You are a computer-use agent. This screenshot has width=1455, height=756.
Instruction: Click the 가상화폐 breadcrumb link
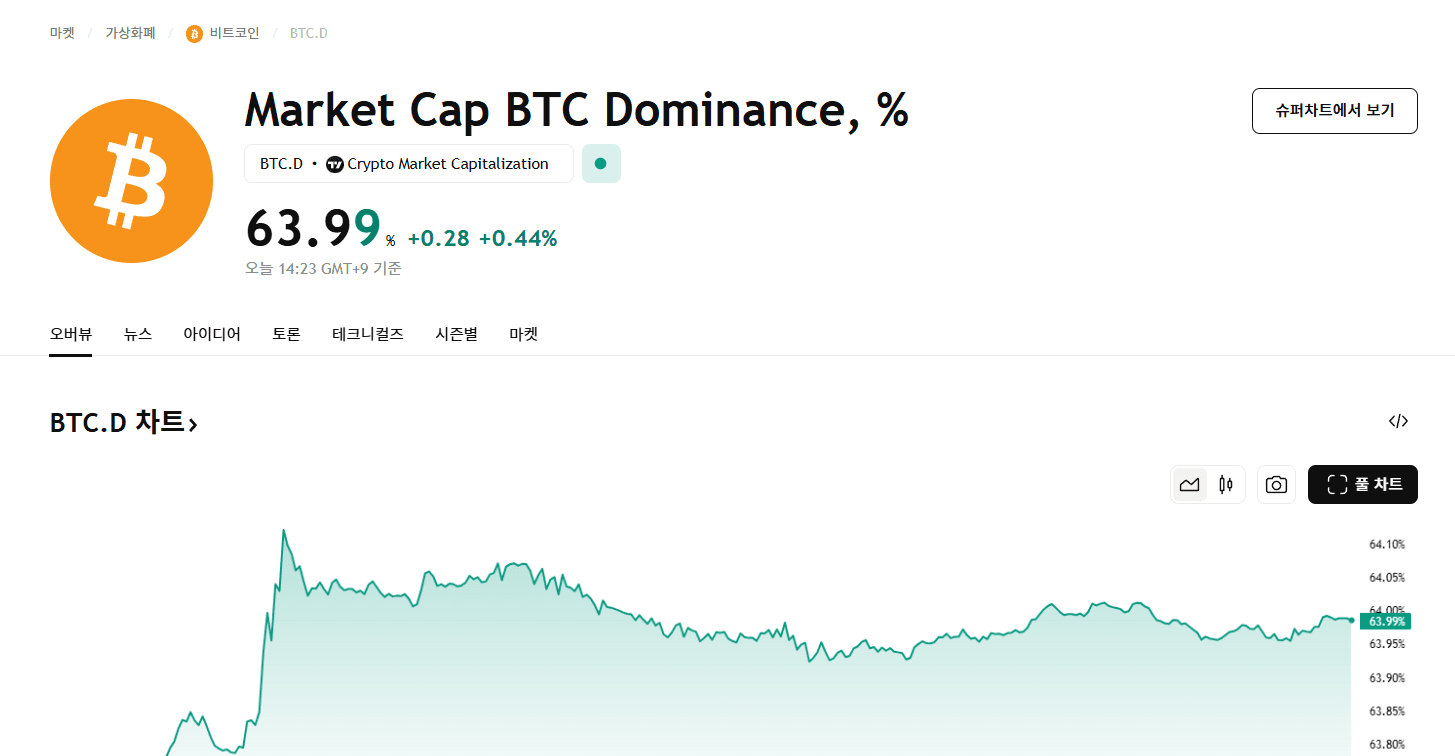[131, 33]
